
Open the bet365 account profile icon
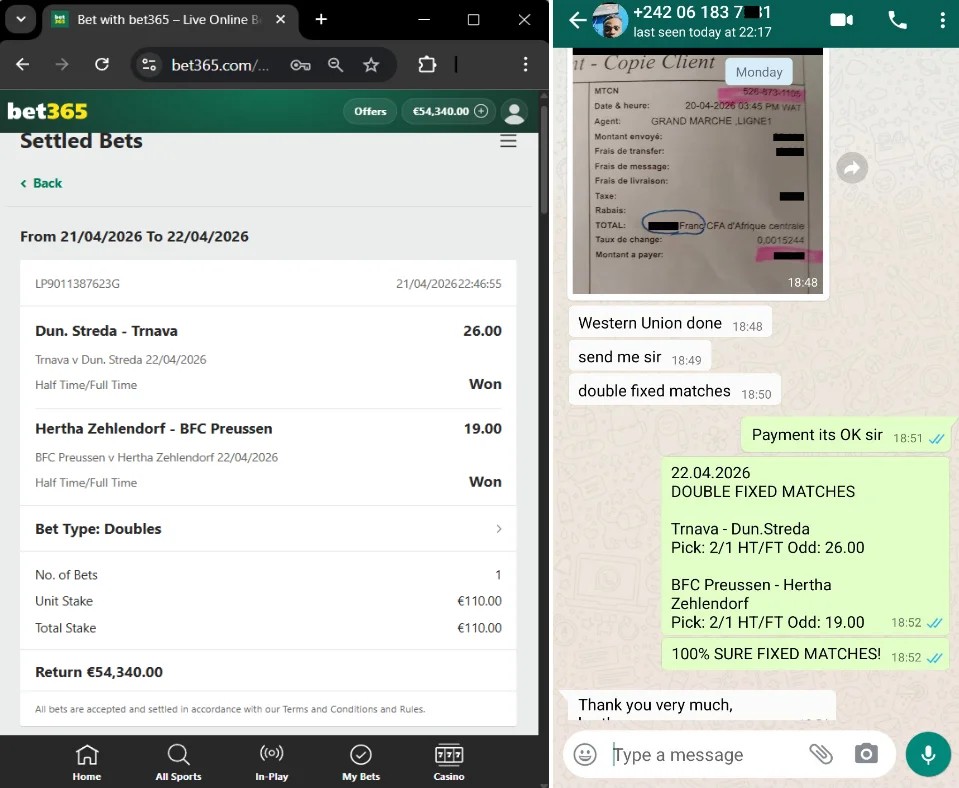point(514,111)
